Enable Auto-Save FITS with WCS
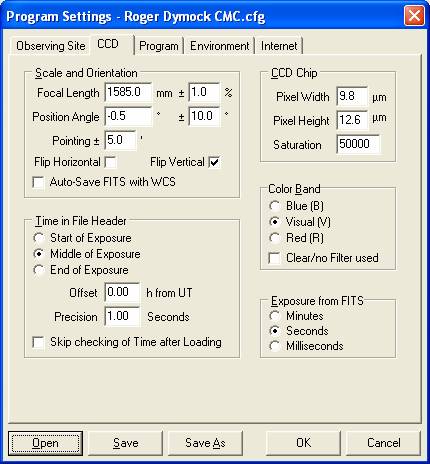Viewport: 430px width, 464px height. (x=38, y=182)
